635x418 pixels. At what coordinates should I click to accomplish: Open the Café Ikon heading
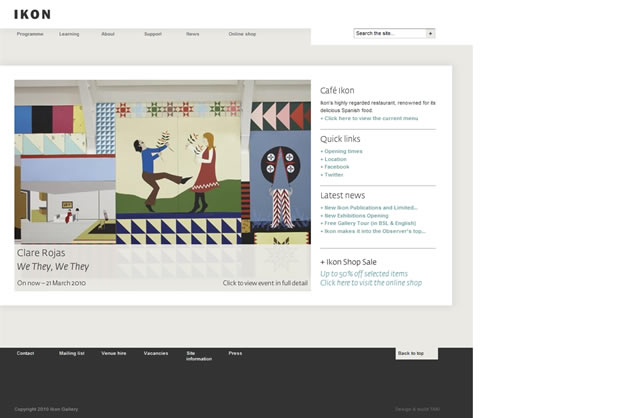(337, 90)
